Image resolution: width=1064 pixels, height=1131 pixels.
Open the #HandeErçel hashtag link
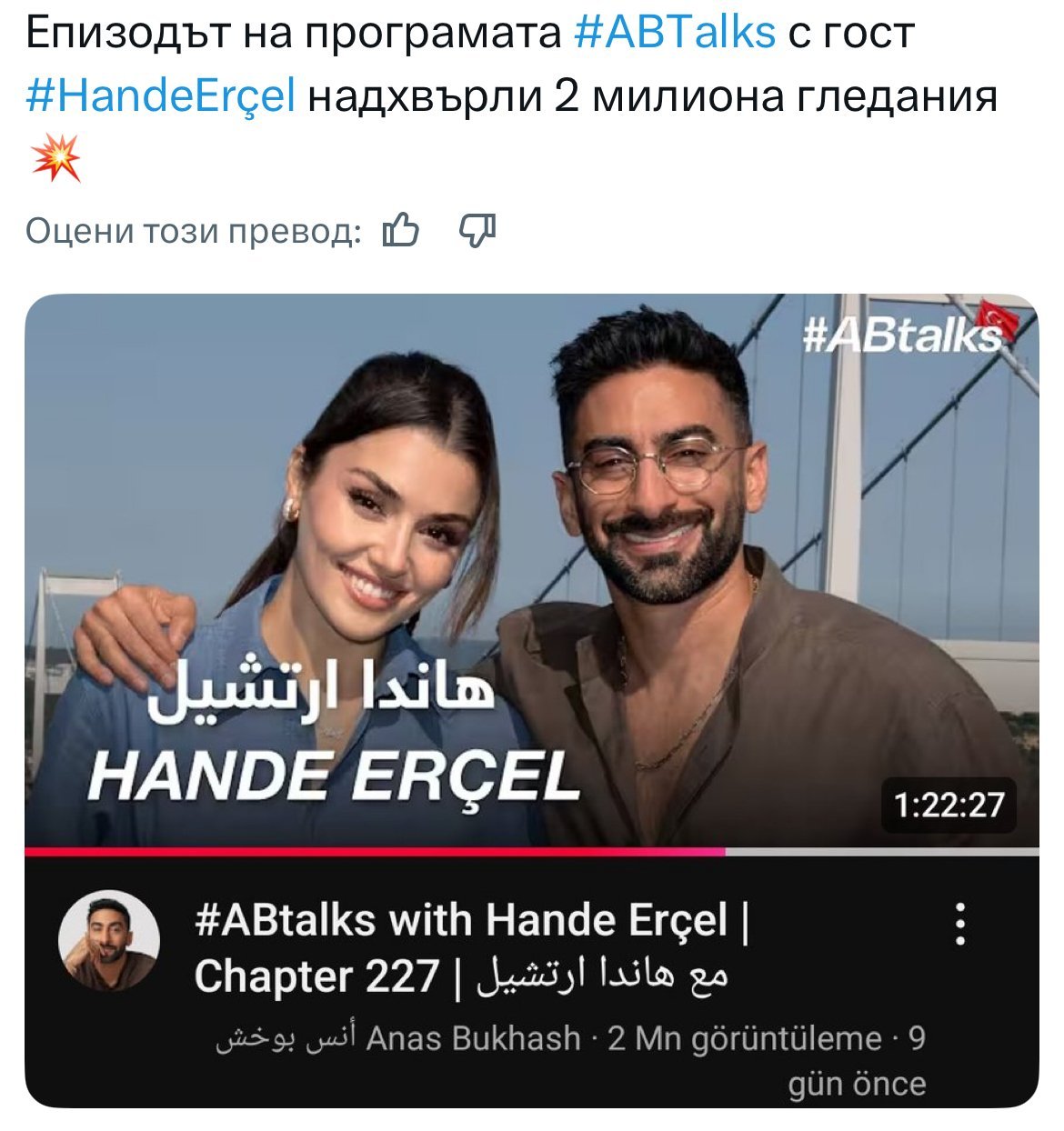(162, 96)
